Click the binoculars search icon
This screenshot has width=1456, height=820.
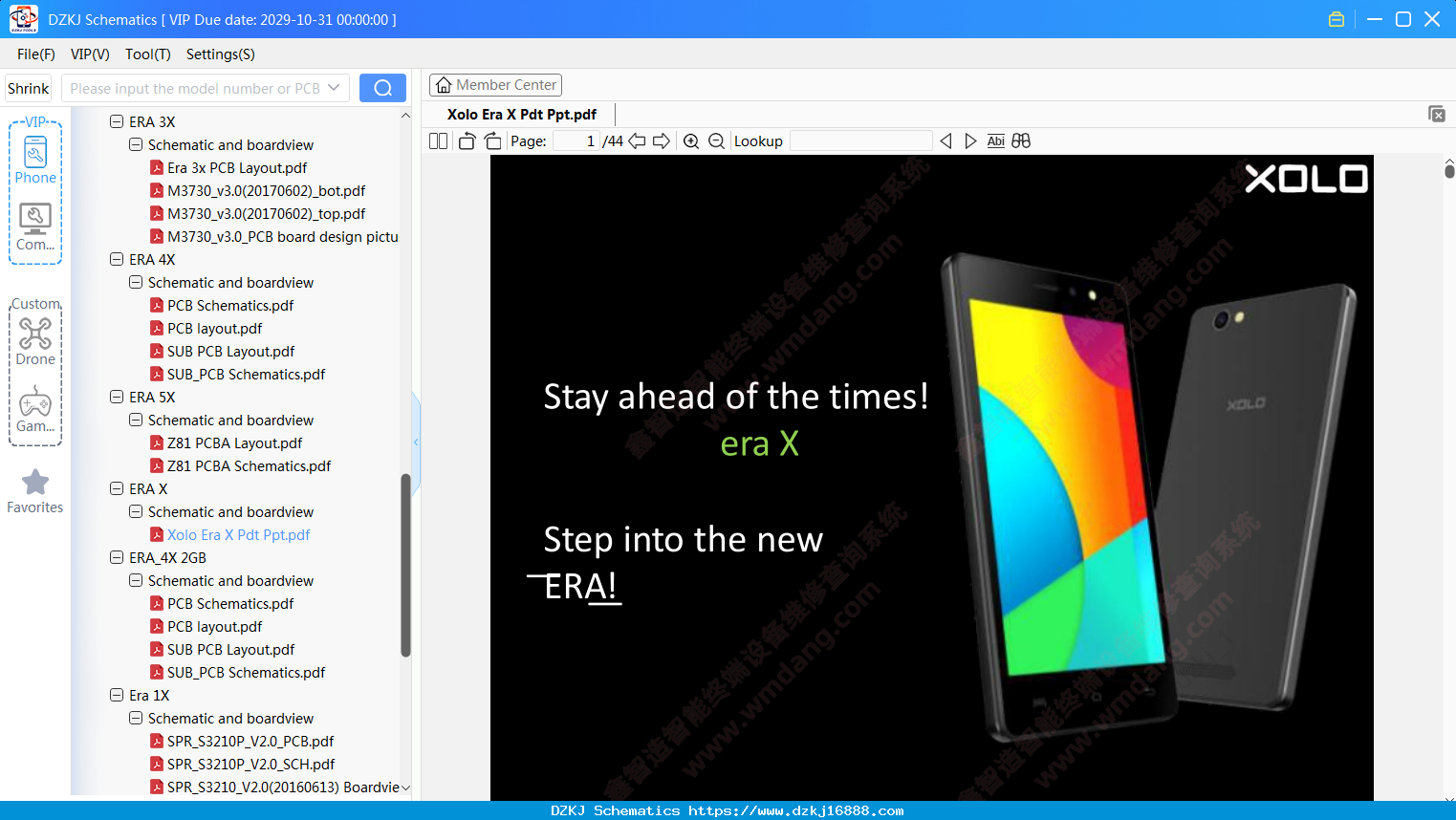coord(1021,141)
